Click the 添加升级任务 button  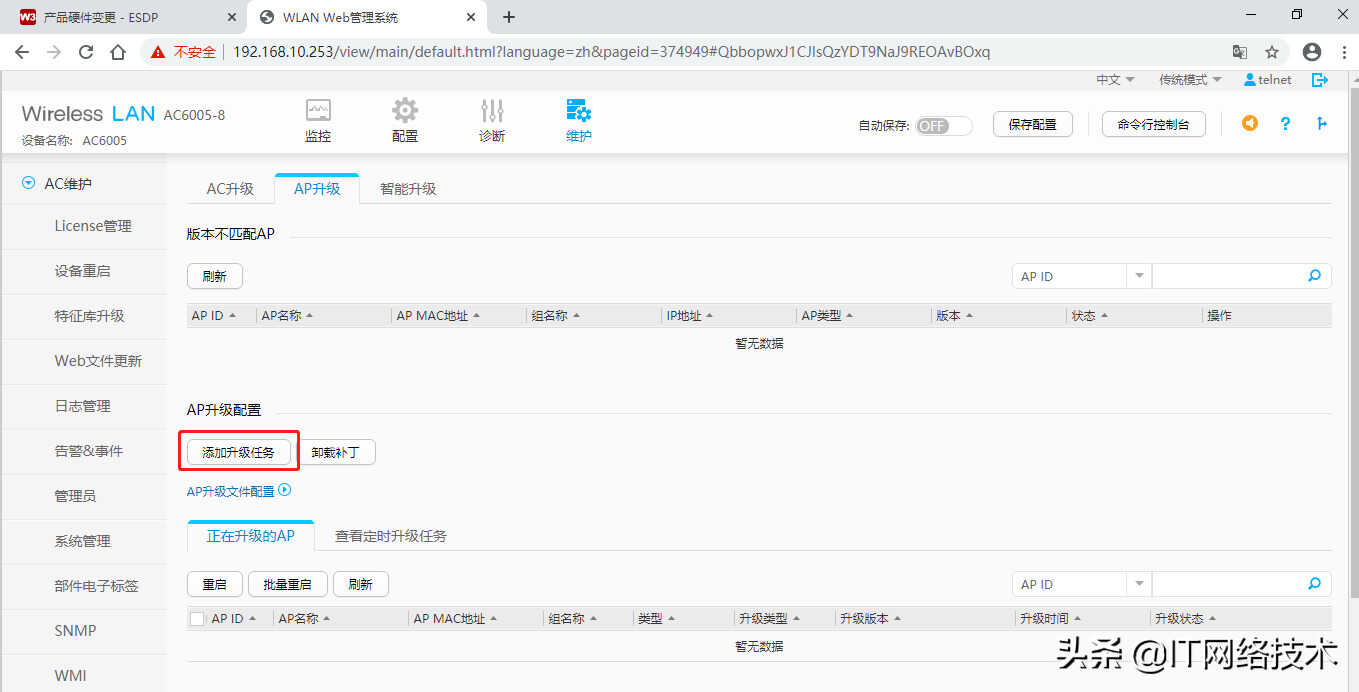238,452
